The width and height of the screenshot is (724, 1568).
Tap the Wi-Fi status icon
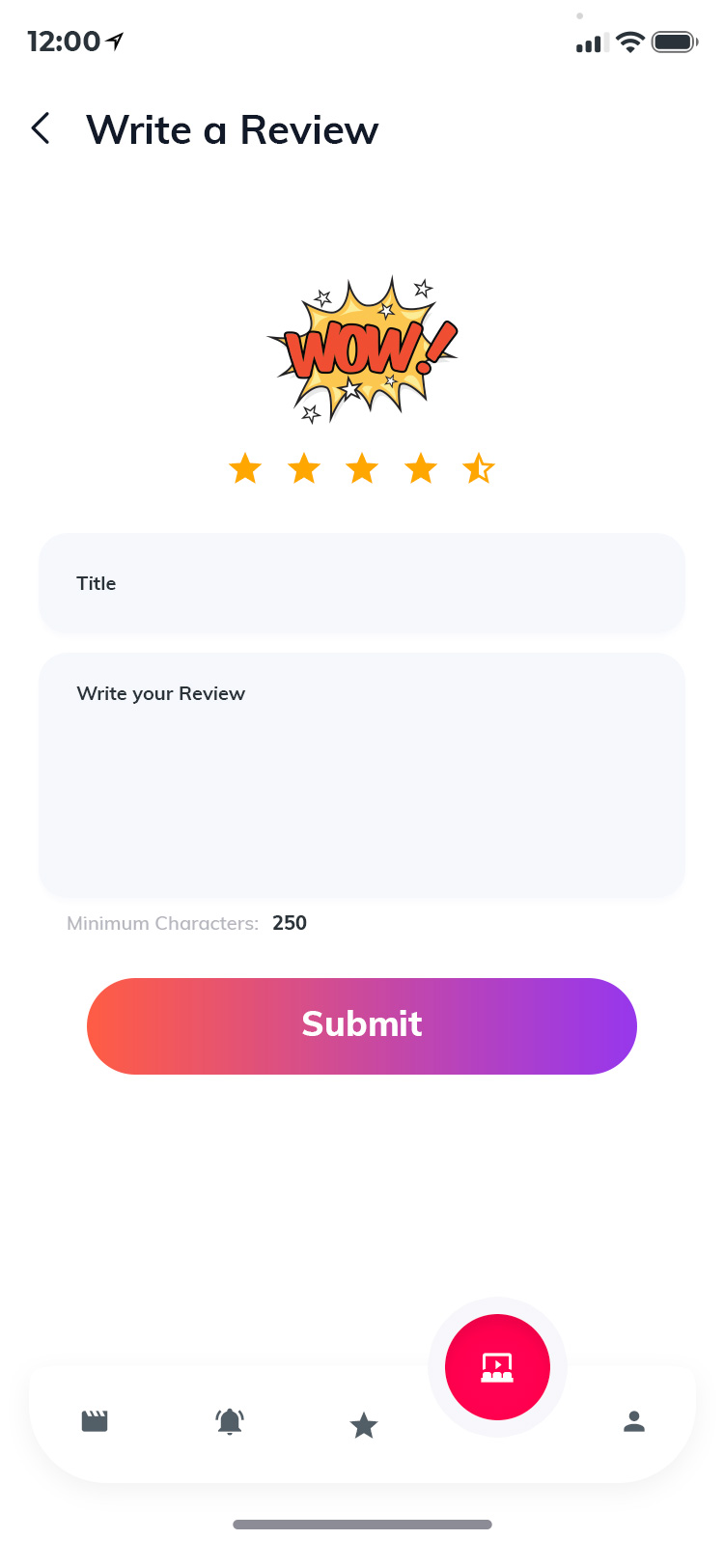[630, 42]
